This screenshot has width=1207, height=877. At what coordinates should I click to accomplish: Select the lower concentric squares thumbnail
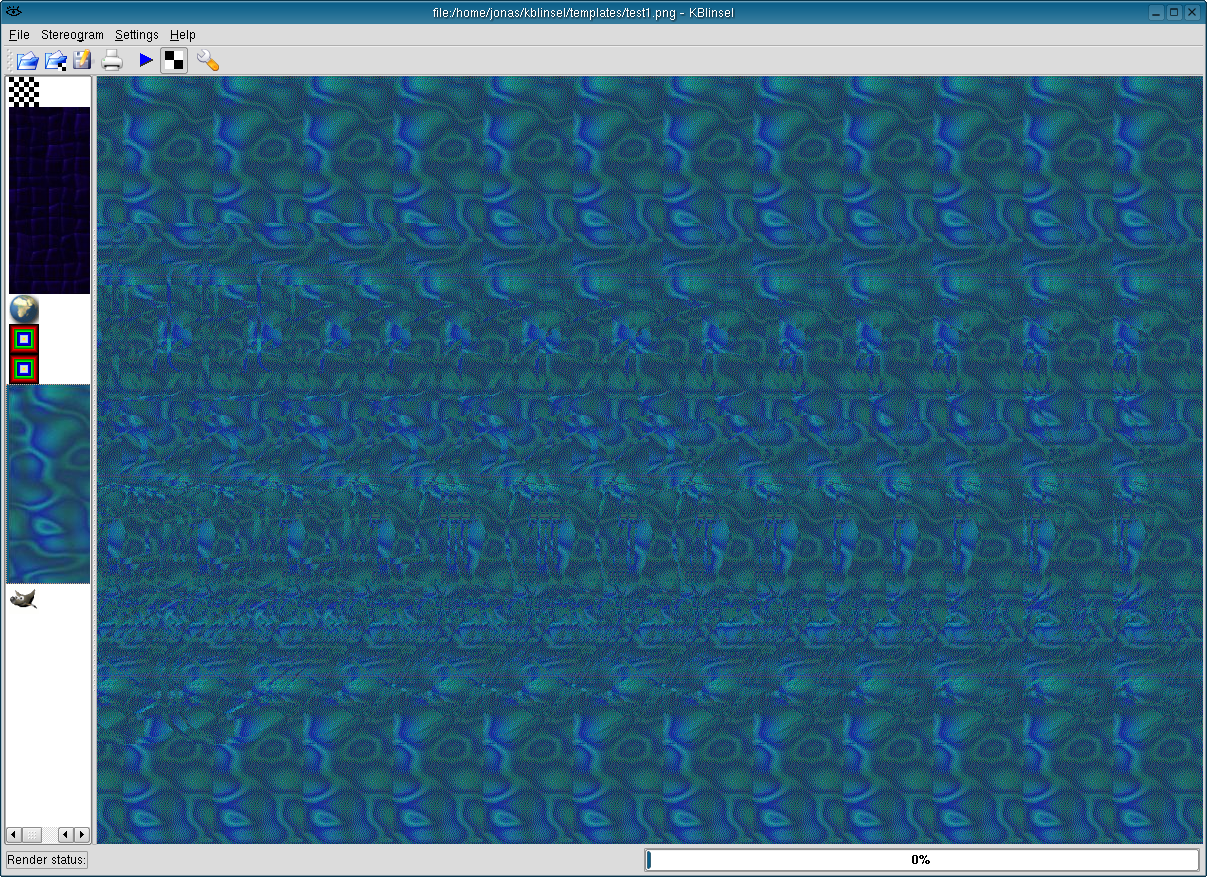pyautogui.click(x=23, y=370)
